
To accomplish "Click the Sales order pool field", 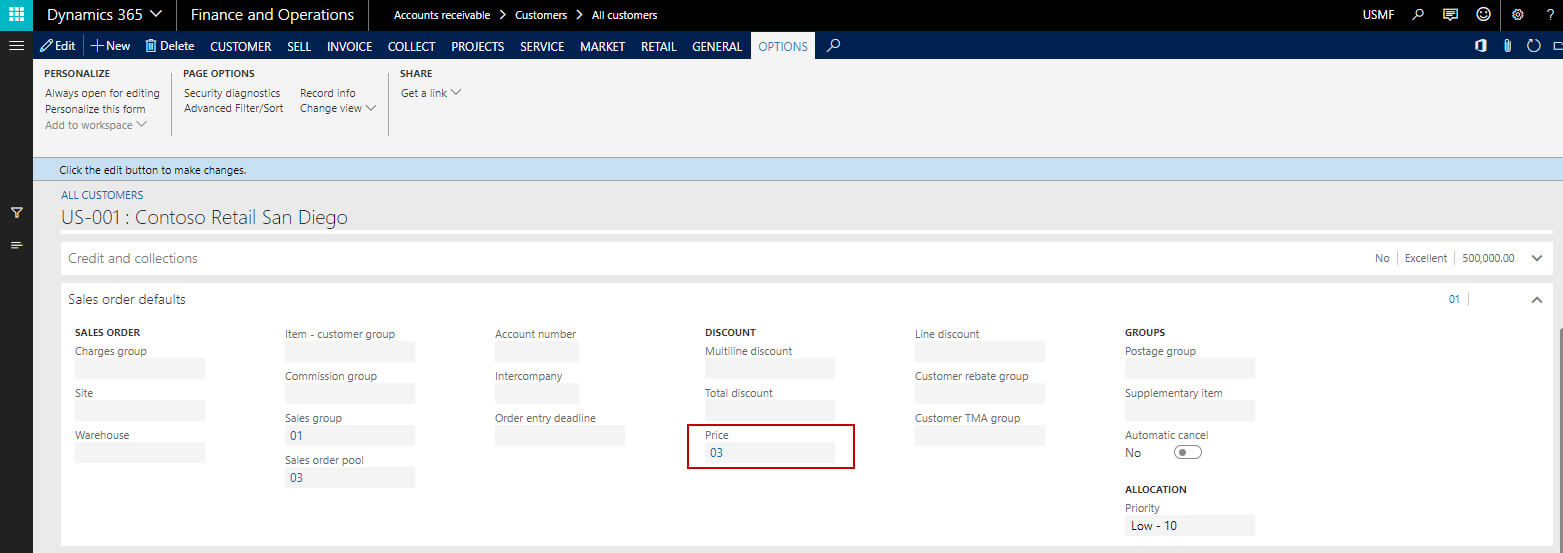I will (x=350, y=477).
